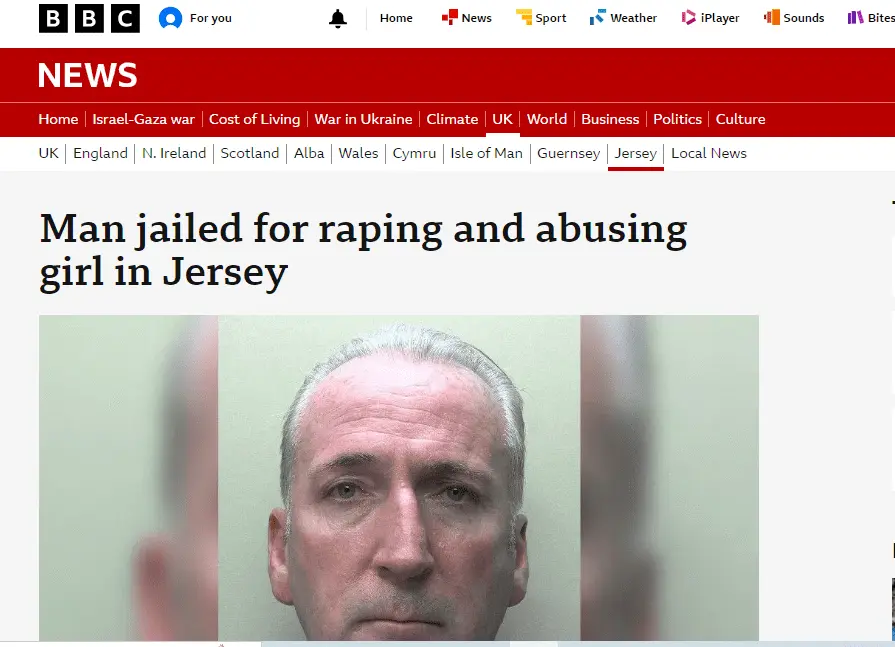Viewport: 895px width, 647px height.
Task: Click the purple Bitesize icon
Action: pyautogui.click(x=856, y=17)
